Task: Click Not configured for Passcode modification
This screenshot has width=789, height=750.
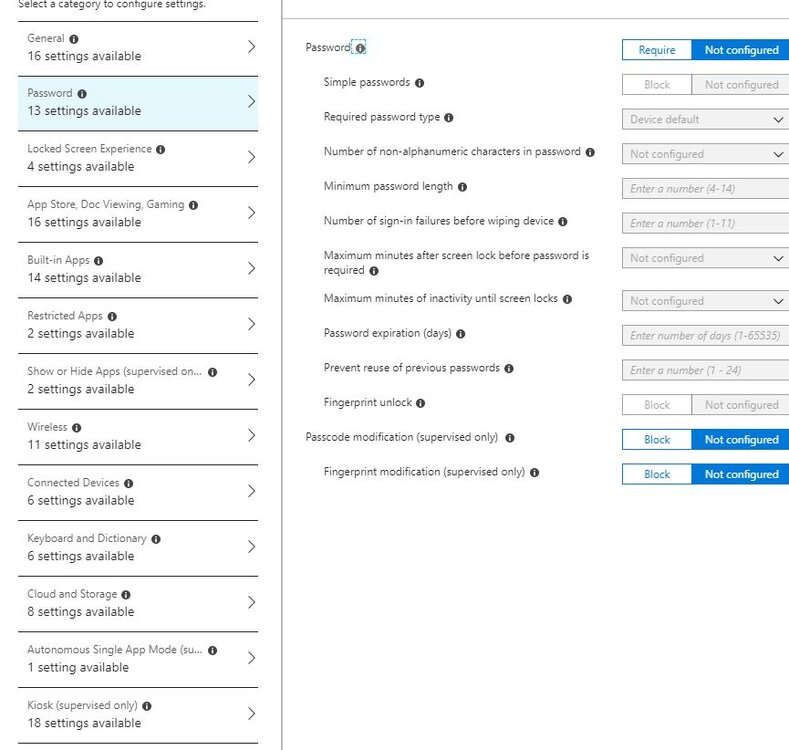Action: pyautogui.click(x=741, y=439)
